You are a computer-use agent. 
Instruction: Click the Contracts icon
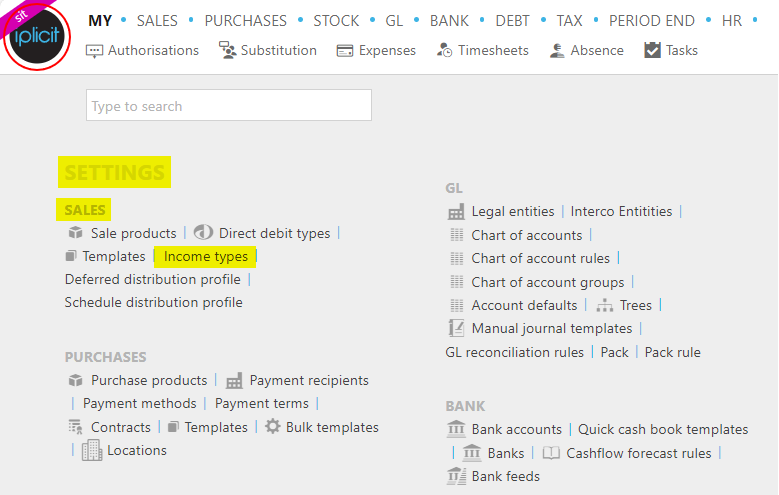[76, 427]
